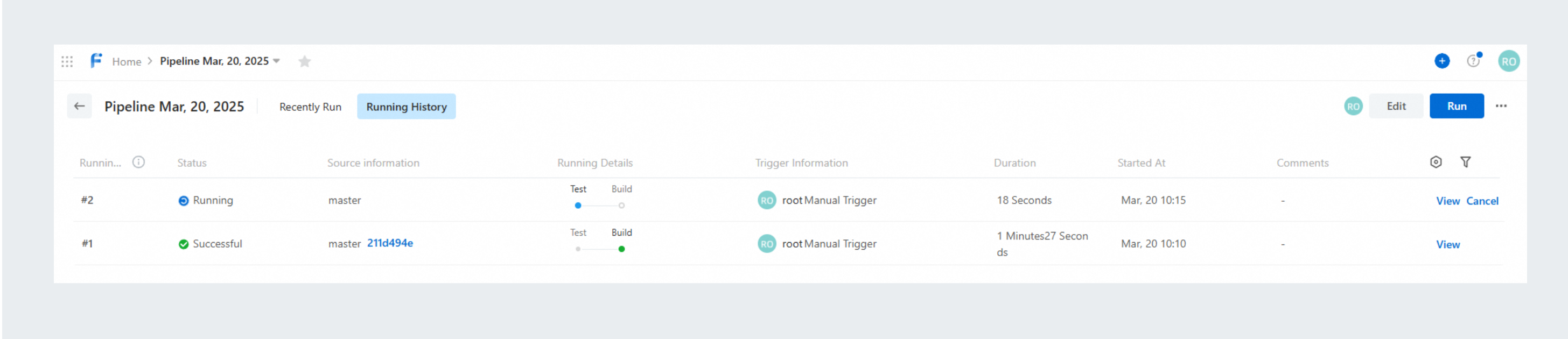
Task: Click the blue F logo icon
Action: tap(96, 61)
